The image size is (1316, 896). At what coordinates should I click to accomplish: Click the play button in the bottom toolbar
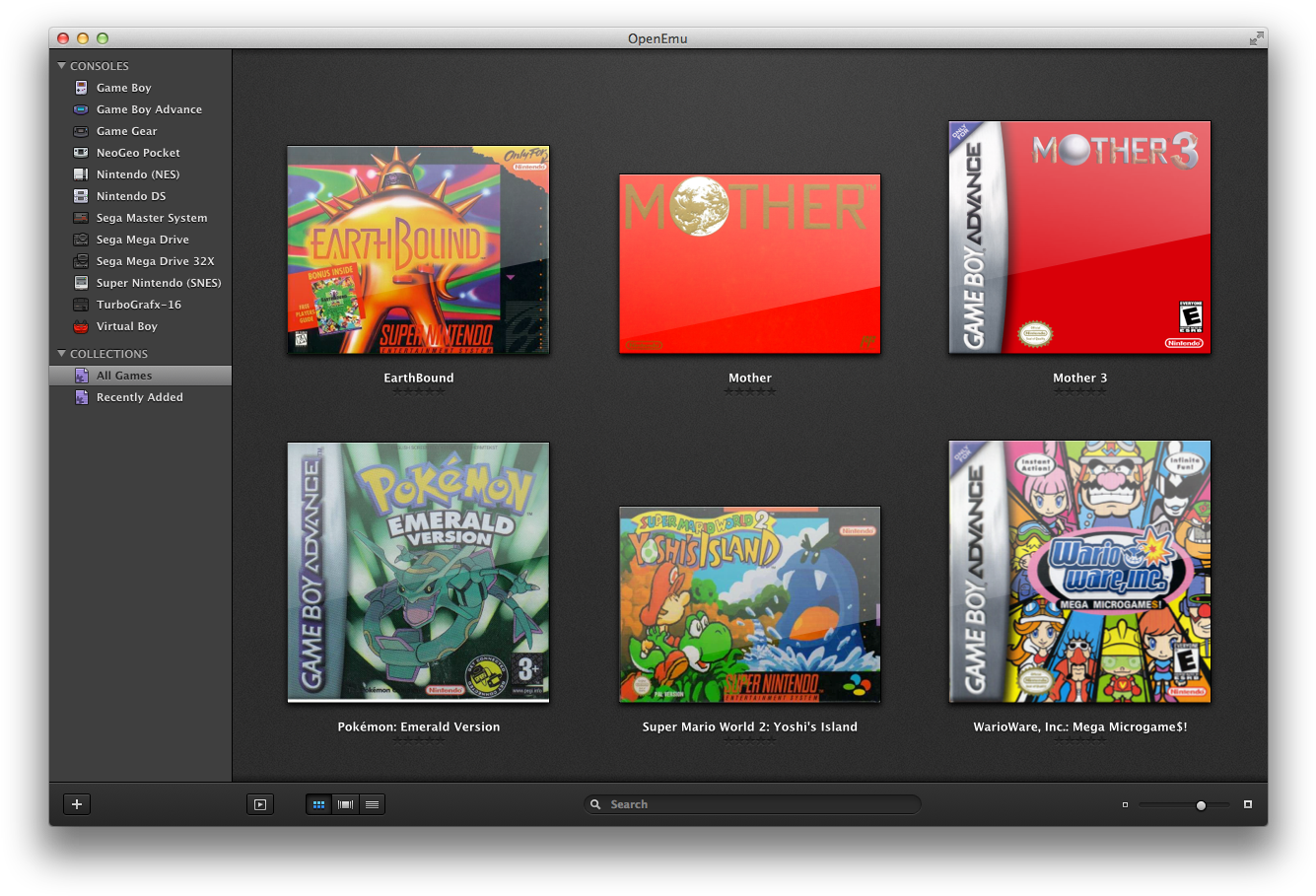259,804
